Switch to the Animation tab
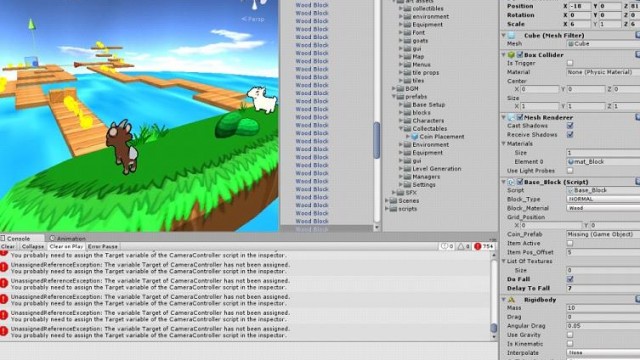 tap(68, 238)
